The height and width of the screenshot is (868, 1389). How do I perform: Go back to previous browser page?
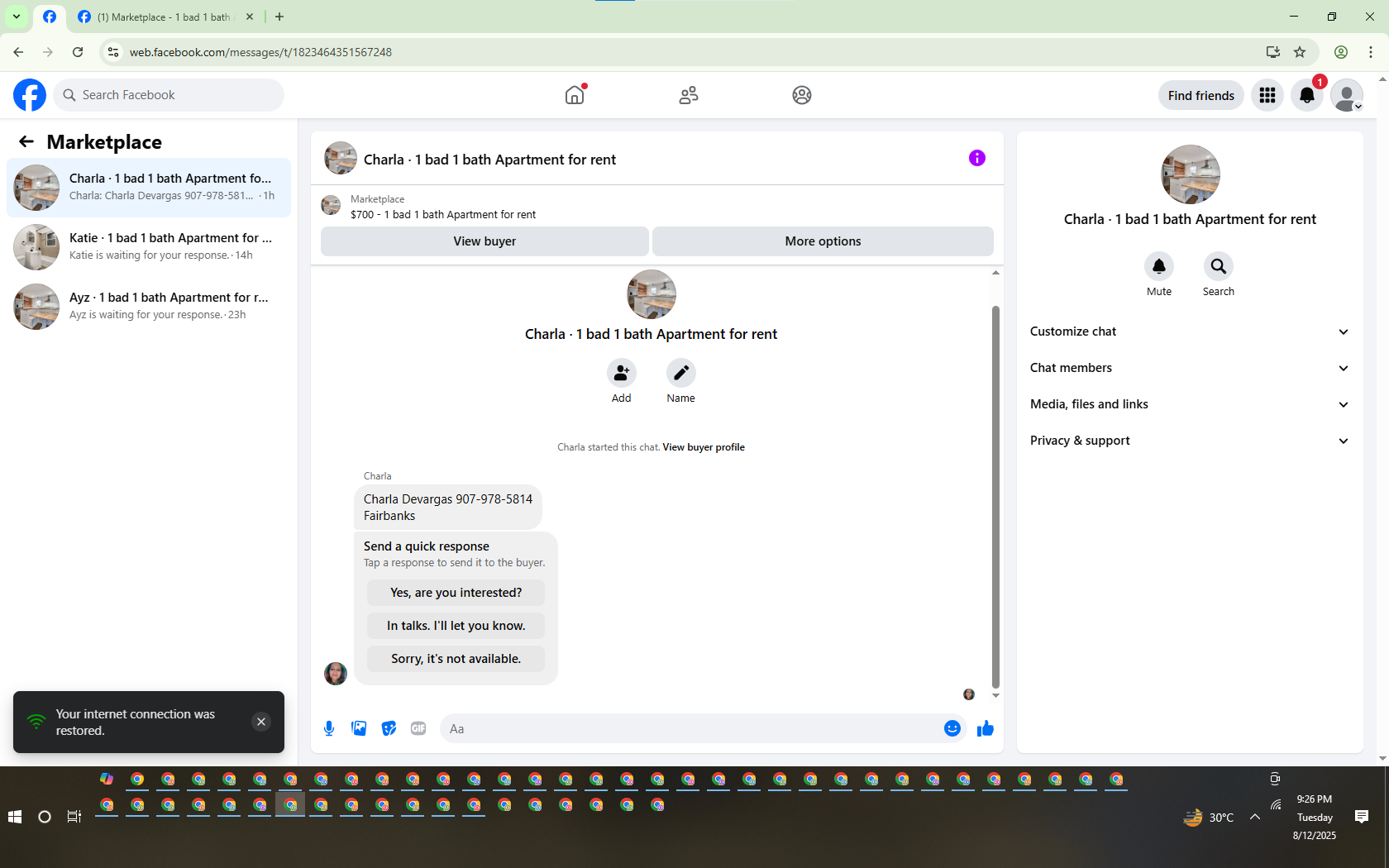[x=18, y=52]
